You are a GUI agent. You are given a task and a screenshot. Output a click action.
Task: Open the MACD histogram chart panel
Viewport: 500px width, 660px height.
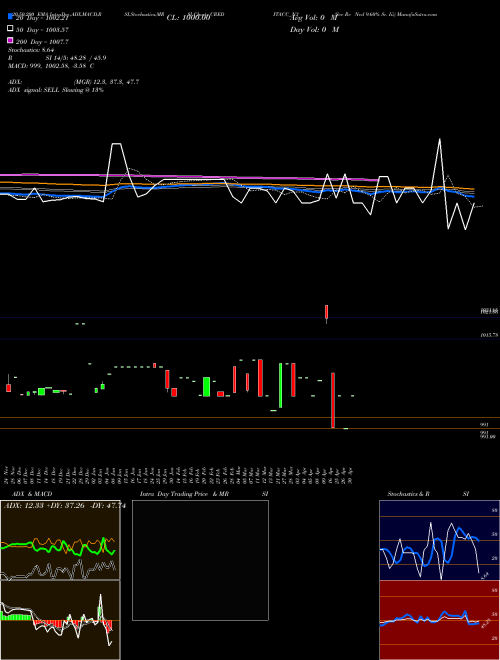pos(60,620)
